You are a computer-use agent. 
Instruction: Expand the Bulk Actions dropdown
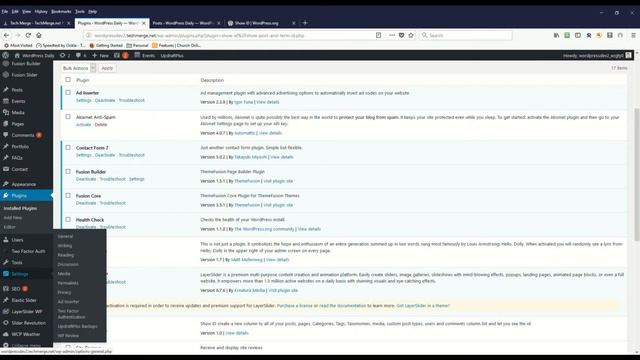pos(79,68)
